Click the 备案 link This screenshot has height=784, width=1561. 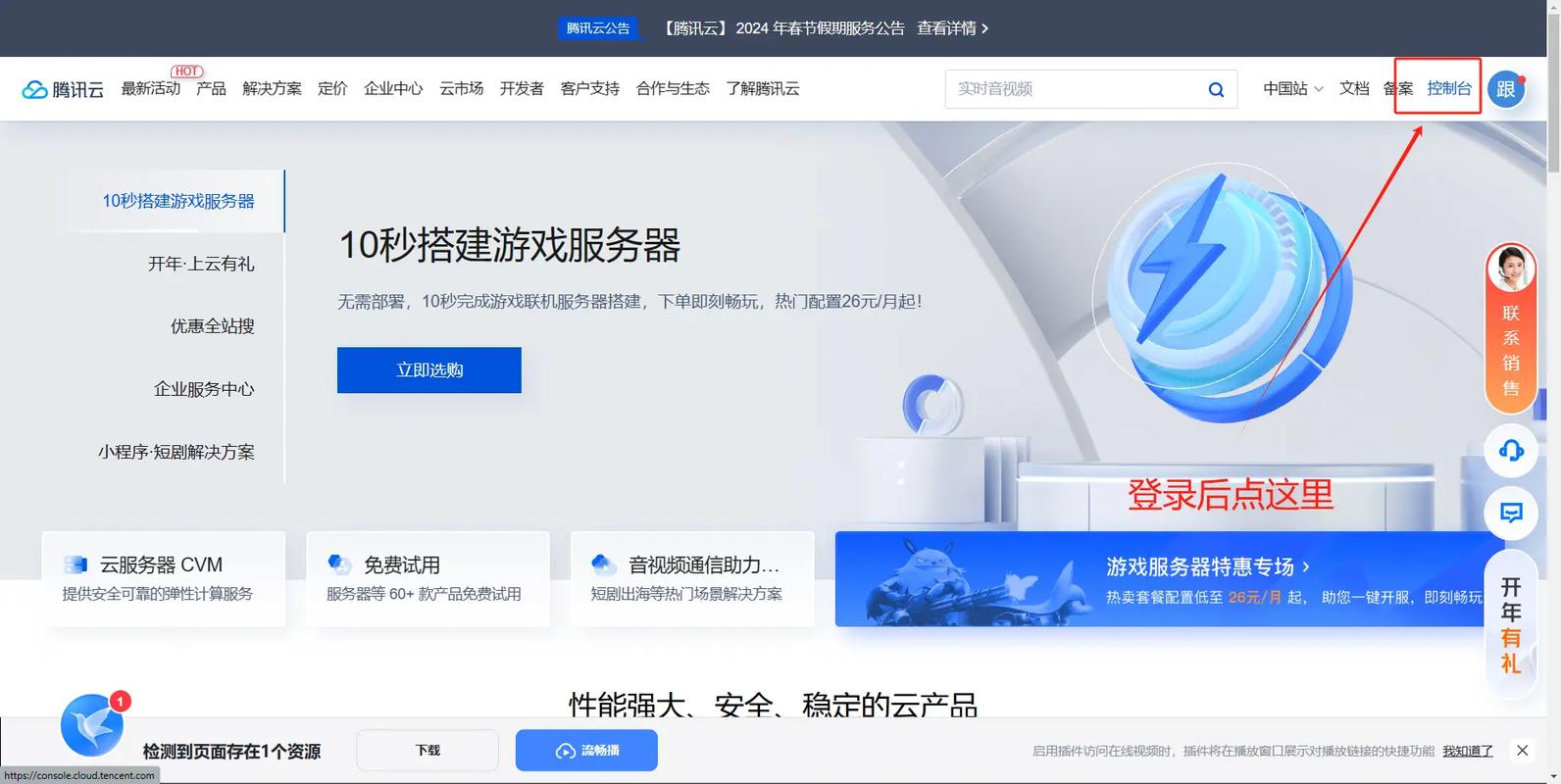click(x=1398, y=89)
